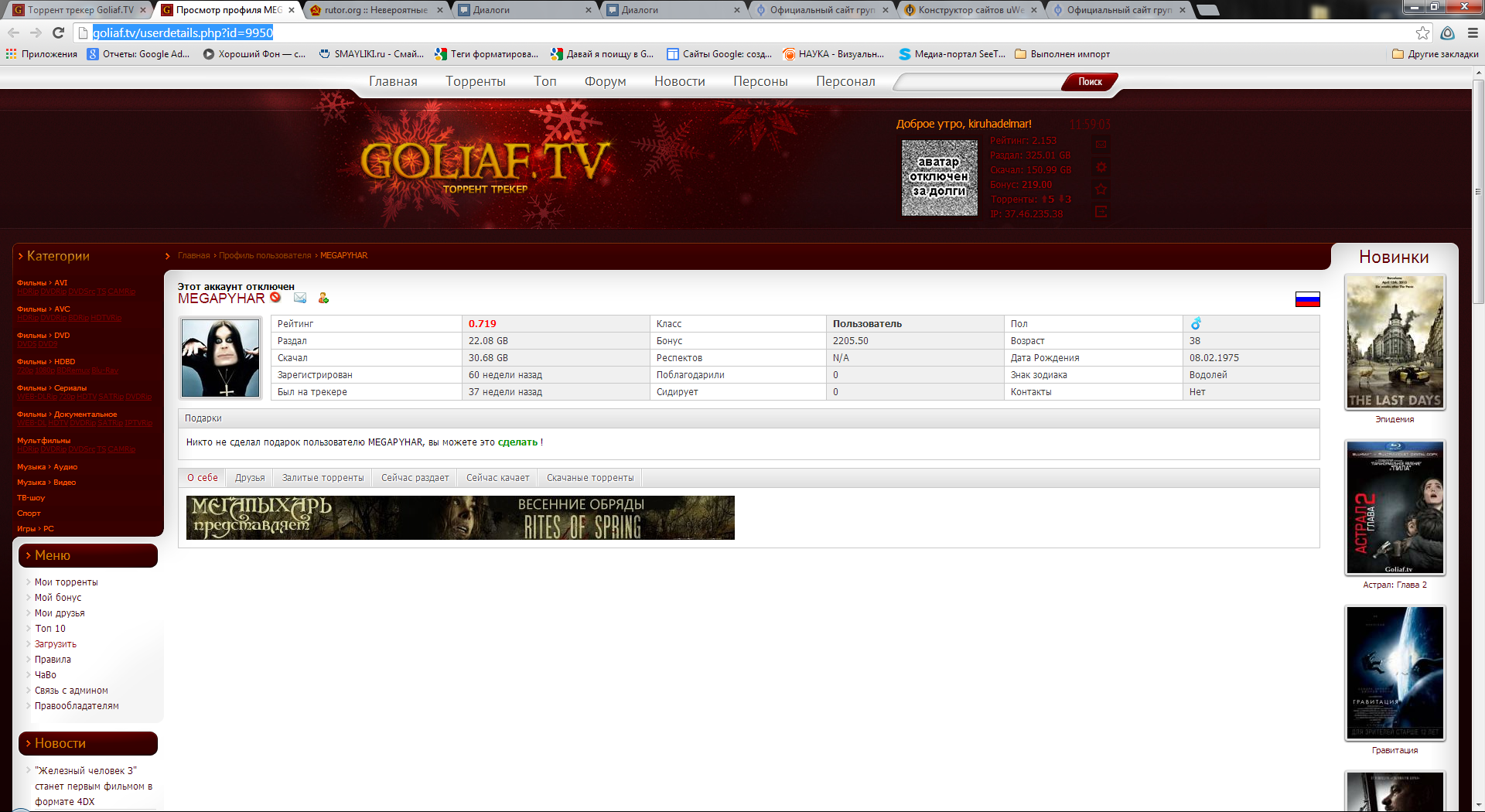
Task: Open Правила in the side menu
Action: click(53, 660)
